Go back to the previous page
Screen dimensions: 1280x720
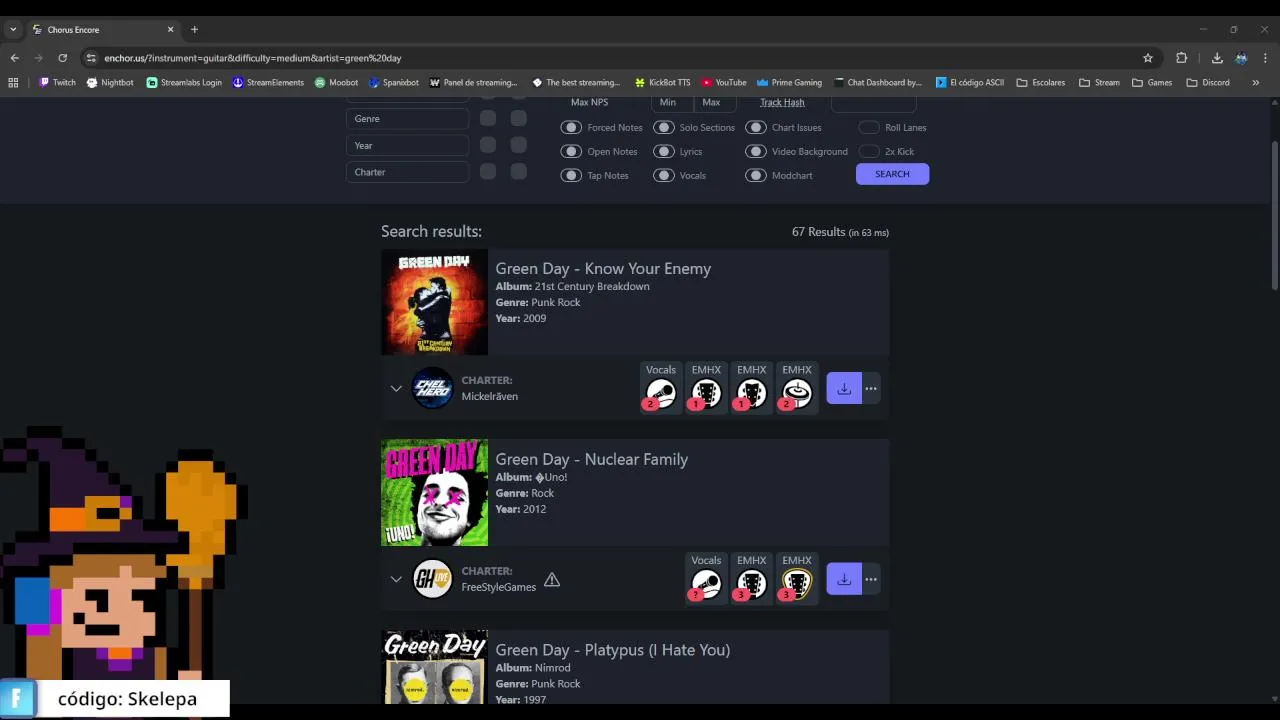(15, 58)
